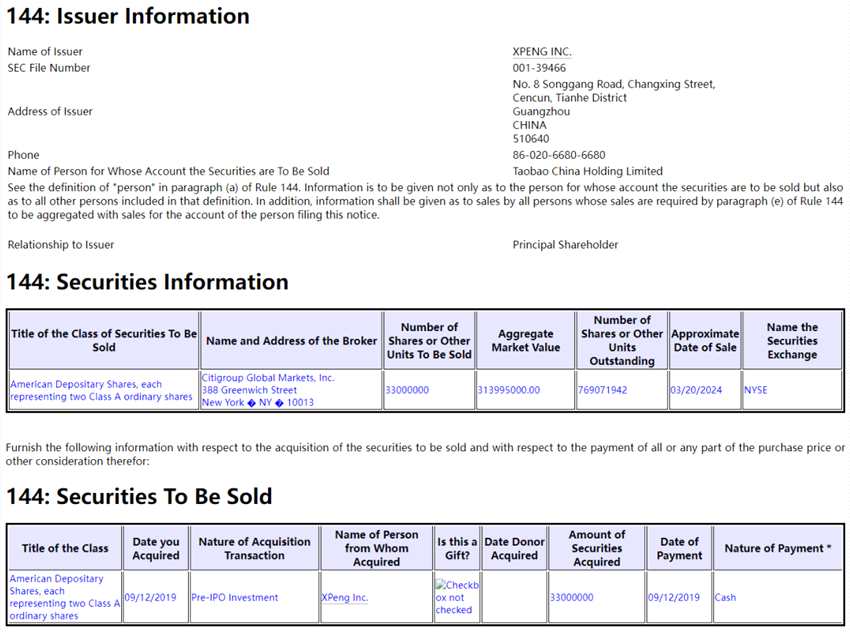850x632 pixels.
Task: Click the 'Checkbox not checked' gift image
Action: click(457, 596)
